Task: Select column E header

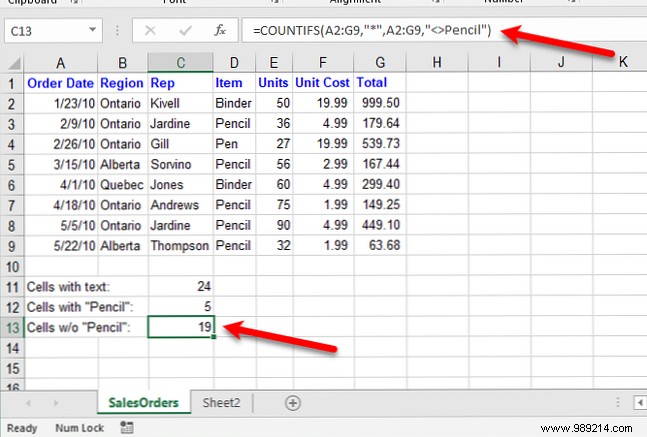Action: tap(274, 63)
